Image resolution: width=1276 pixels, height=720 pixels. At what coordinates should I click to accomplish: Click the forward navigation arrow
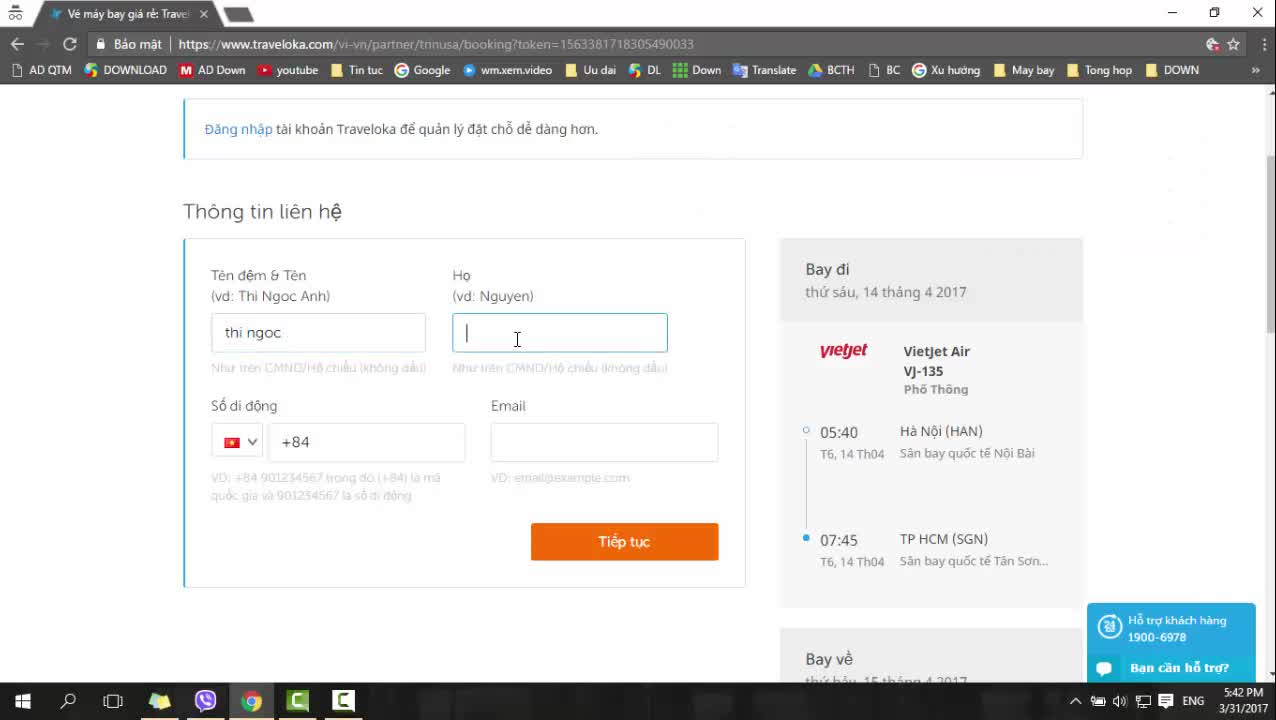click(44, 44)
